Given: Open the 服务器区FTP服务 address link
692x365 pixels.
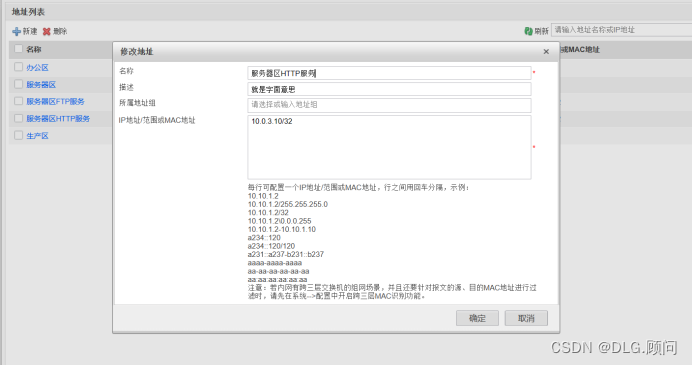Looking at the screenshot, I should point(55,102).
